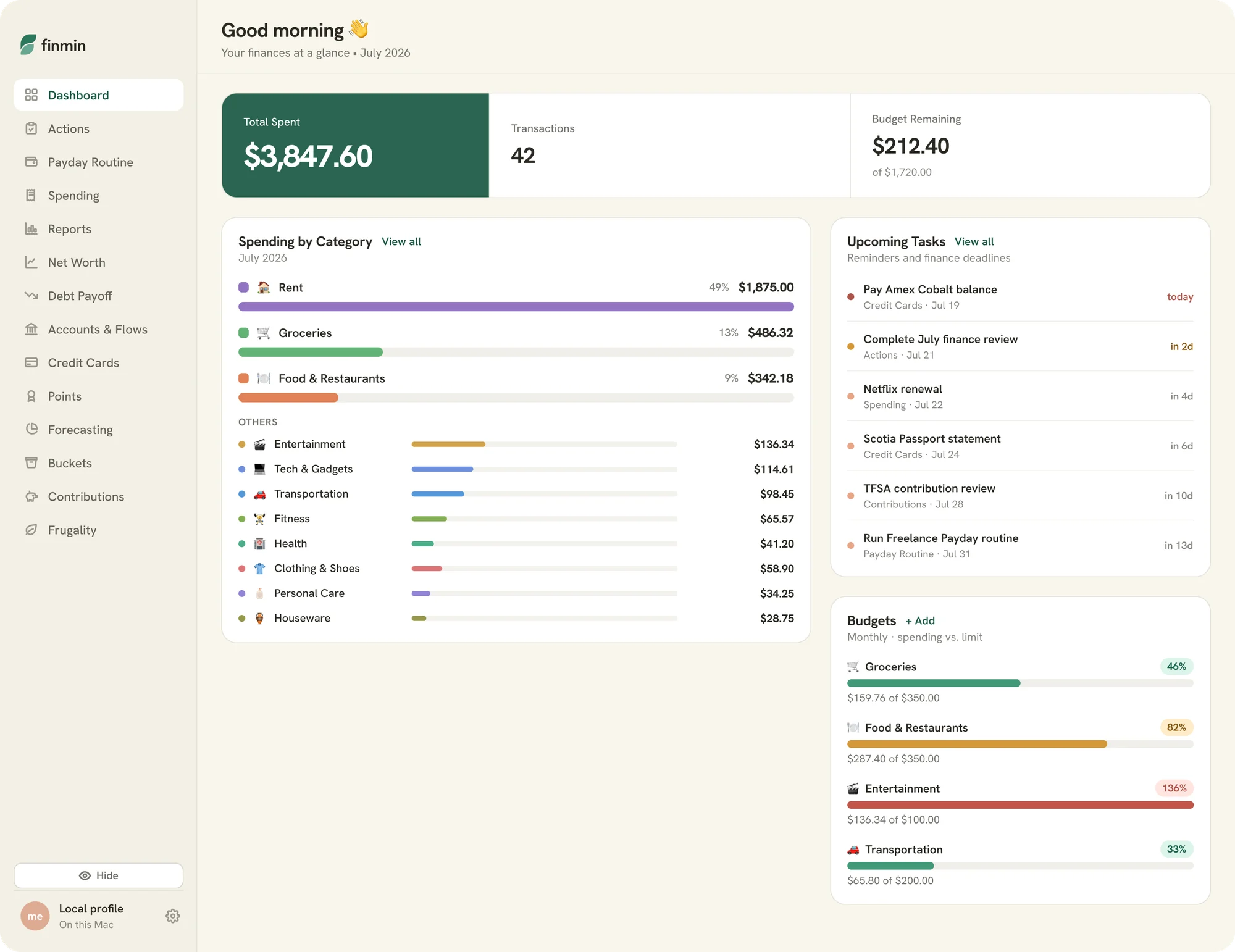The width and height of the screenshot is (1235, 952).
Task: Click the 'today' due label
Action: [x=1180, y=296]
